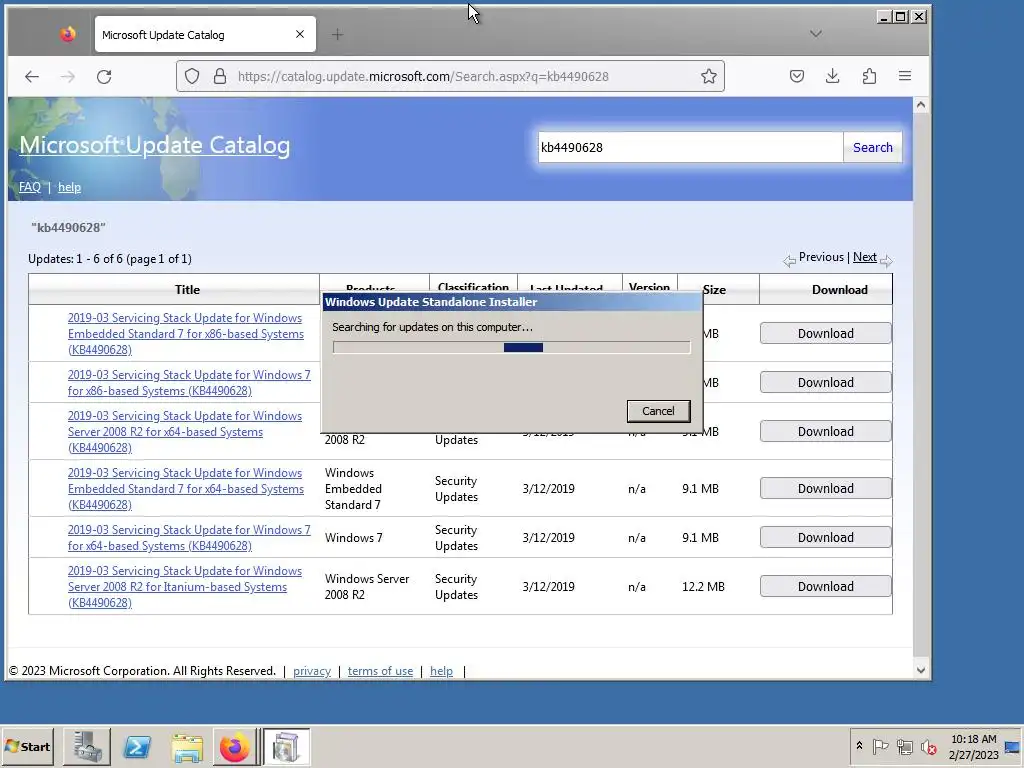
Task: Open the terms of use footer link
Action: (x=380, y=671)
